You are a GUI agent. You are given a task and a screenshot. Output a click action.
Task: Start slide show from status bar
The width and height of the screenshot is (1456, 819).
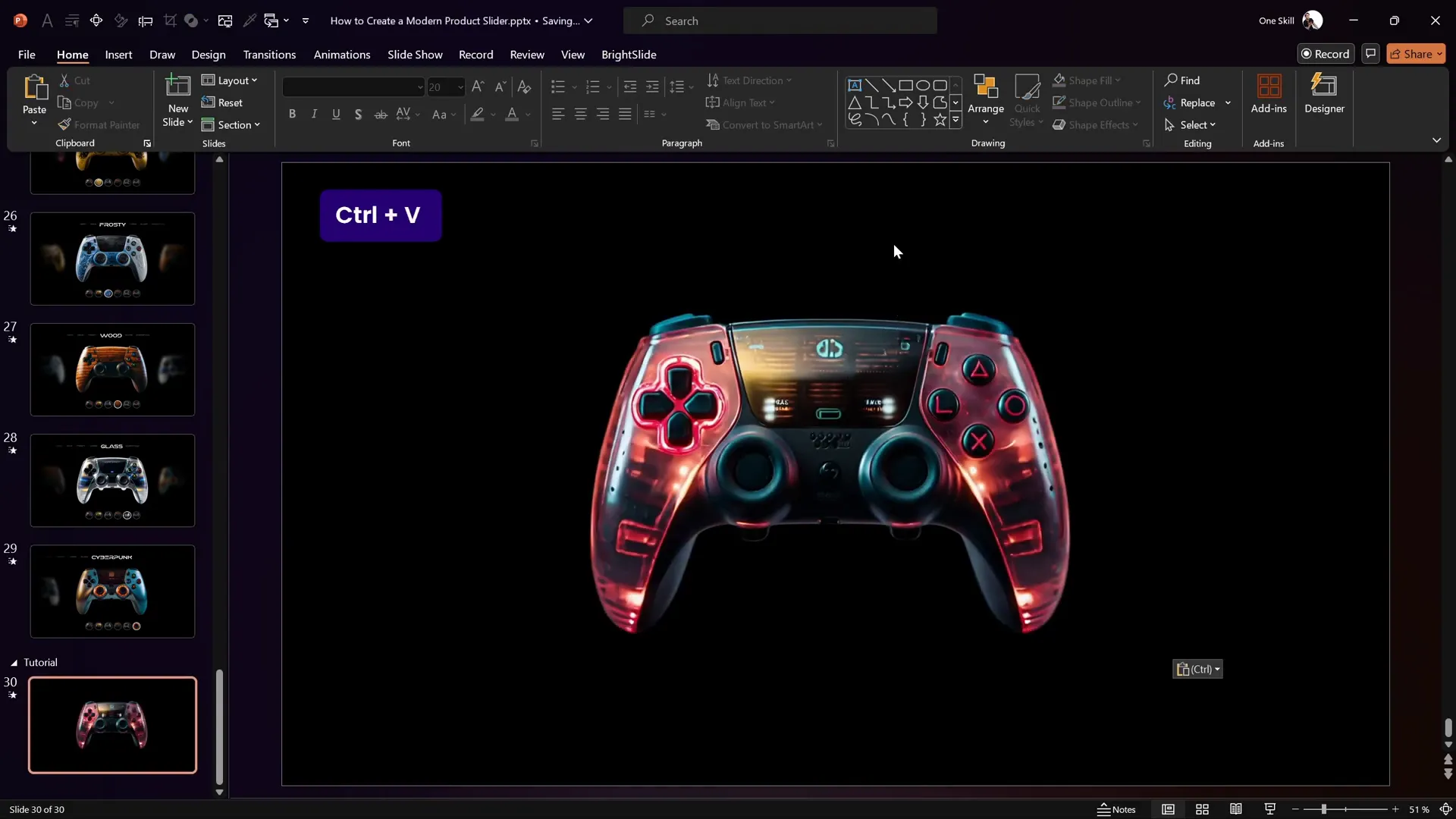[1270, 809]
